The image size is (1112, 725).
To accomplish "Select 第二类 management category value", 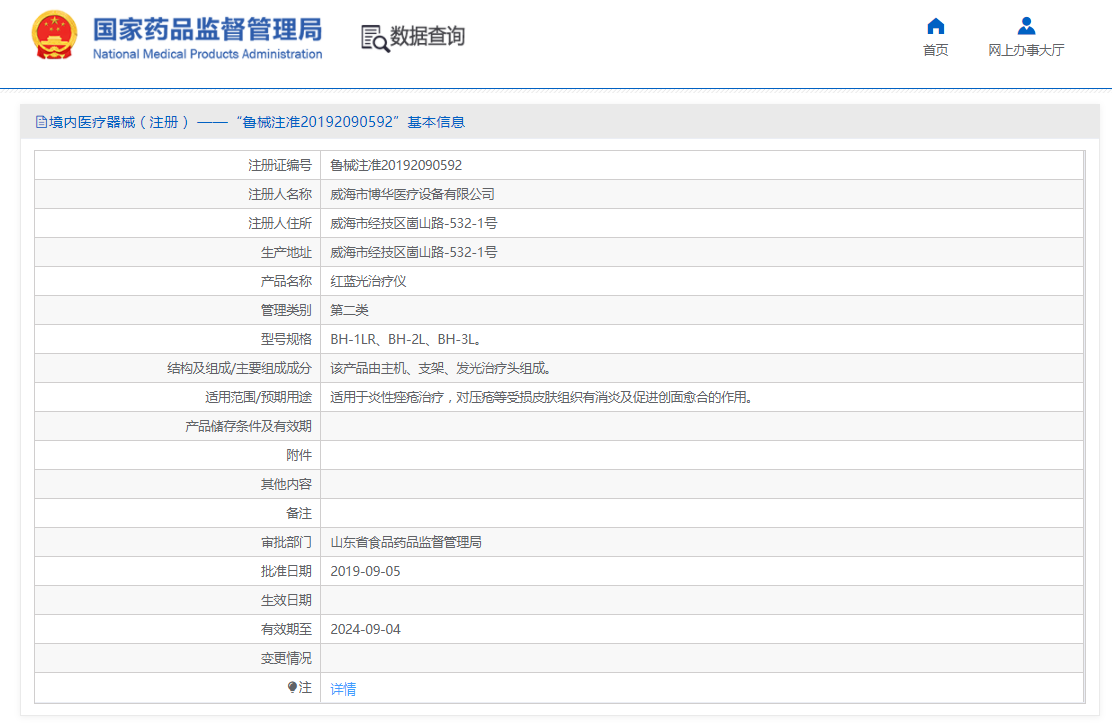I will (x=350, y=311).
